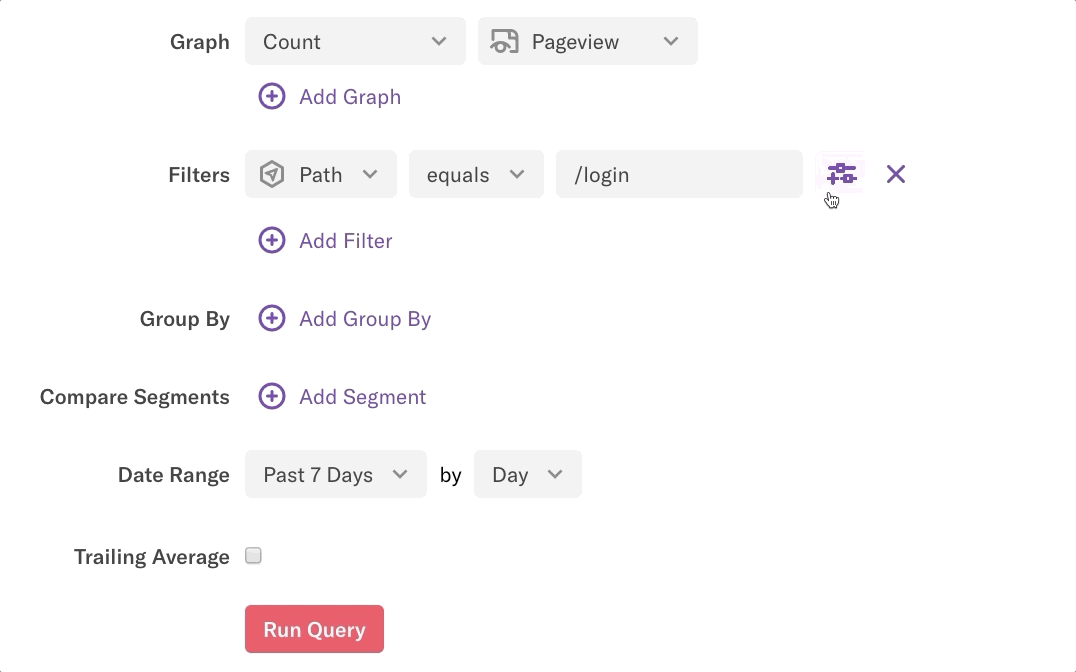This screenshot has width=1076, height=672.
Task: Remove the Path filter with X
Action: (x=896, y=174)
